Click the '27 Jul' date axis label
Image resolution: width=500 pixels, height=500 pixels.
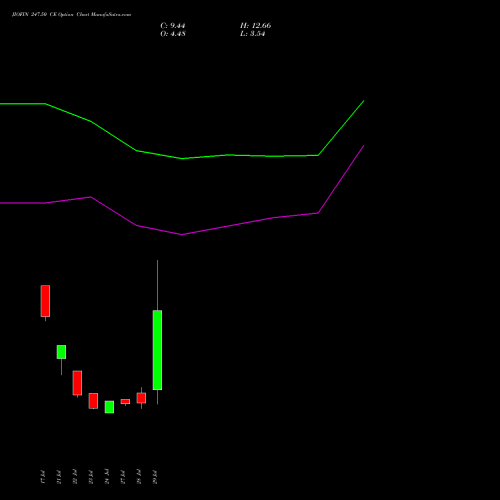pyautogui.click(x=123, y=477)
